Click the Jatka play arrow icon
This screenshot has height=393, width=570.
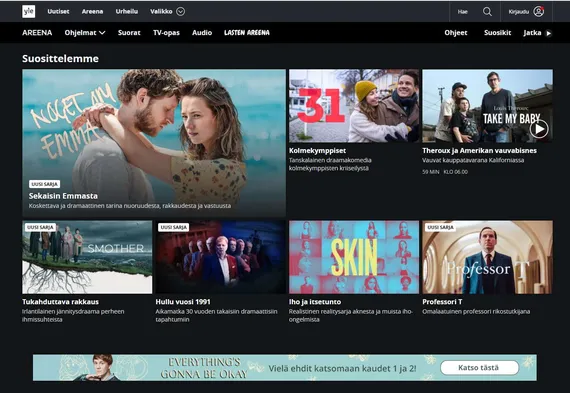click(x=549, y=33)
